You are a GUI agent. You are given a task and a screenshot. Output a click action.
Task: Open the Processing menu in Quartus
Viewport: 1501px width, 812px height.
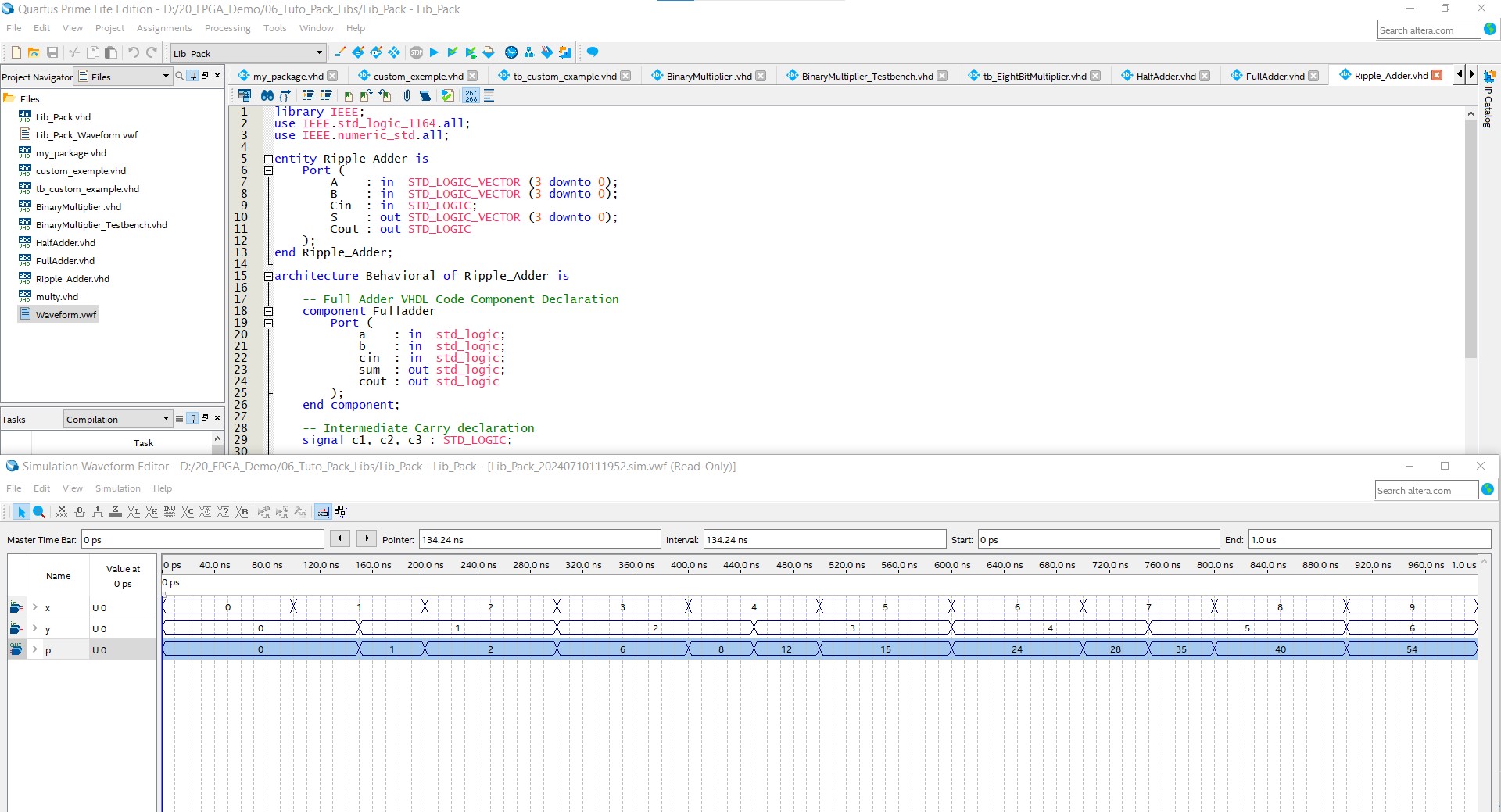pos(227,28)
